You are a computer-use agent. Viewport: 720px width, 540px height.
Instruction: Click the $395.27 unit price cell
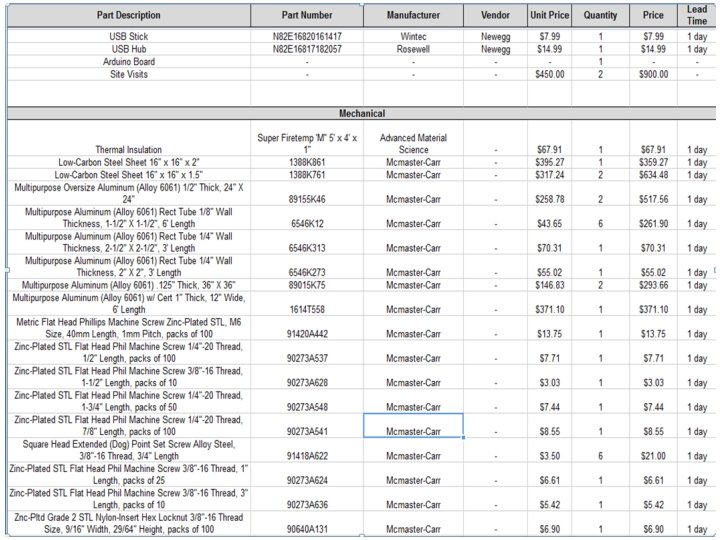[549, 162]
